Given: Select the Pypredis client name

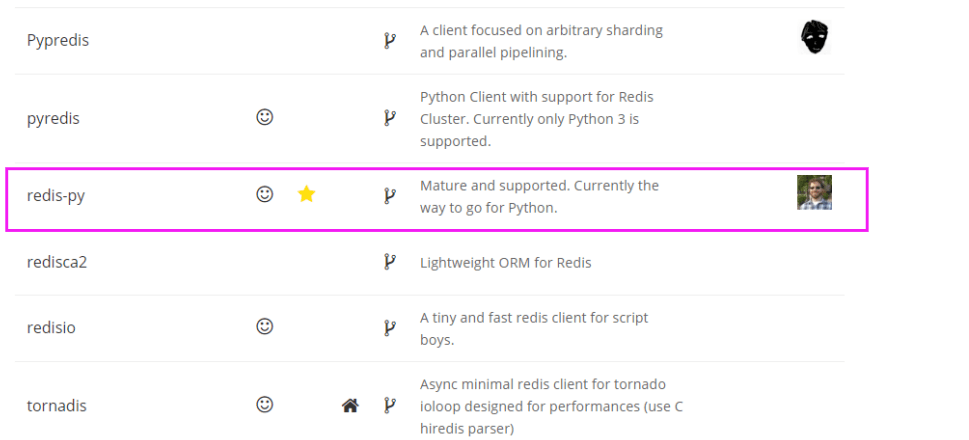Looking at the screenshot, I should [x=58, y=41].
